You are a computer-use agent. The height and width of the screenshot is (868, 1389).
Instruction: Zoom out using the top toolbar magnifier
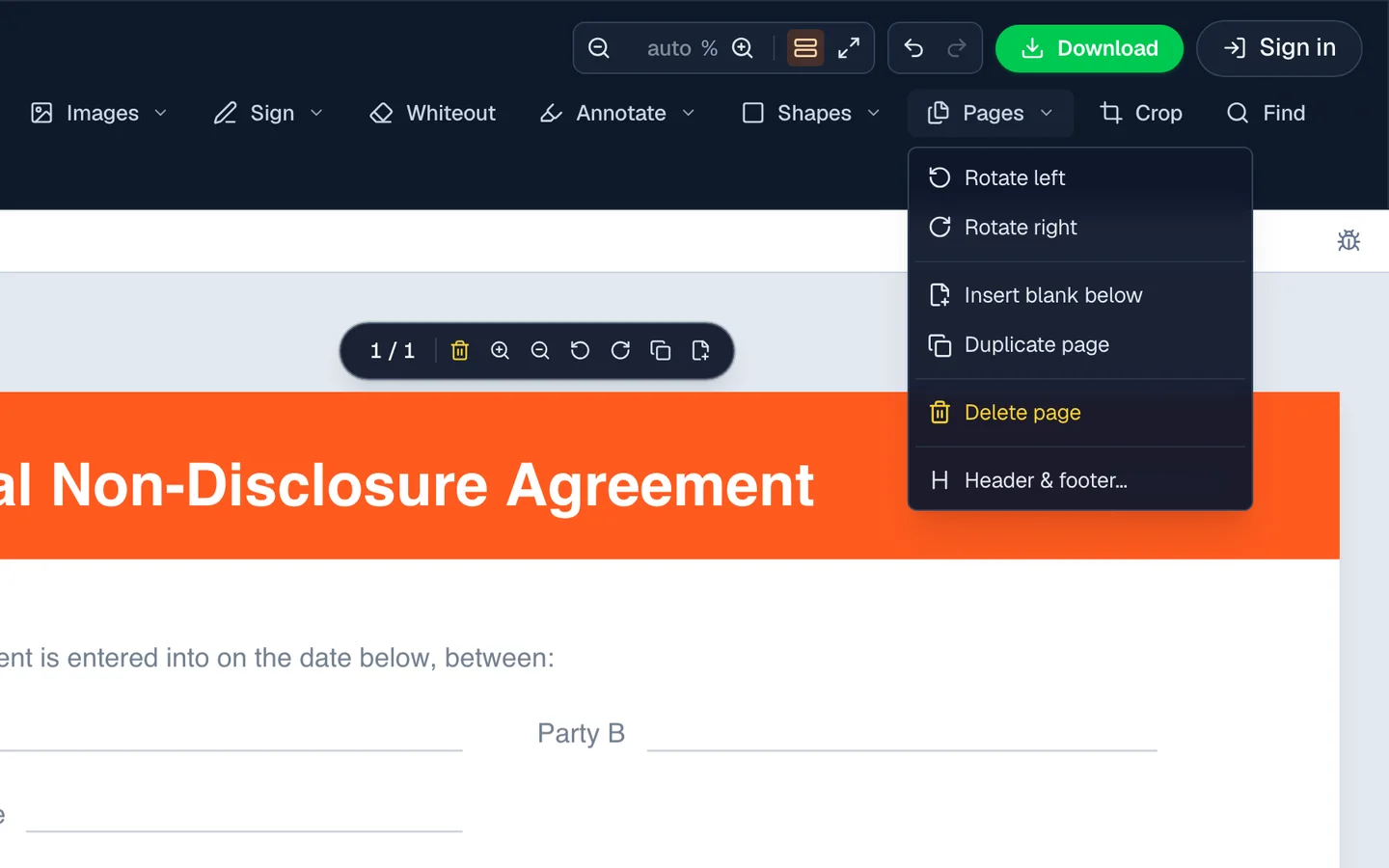pos(599,48)
